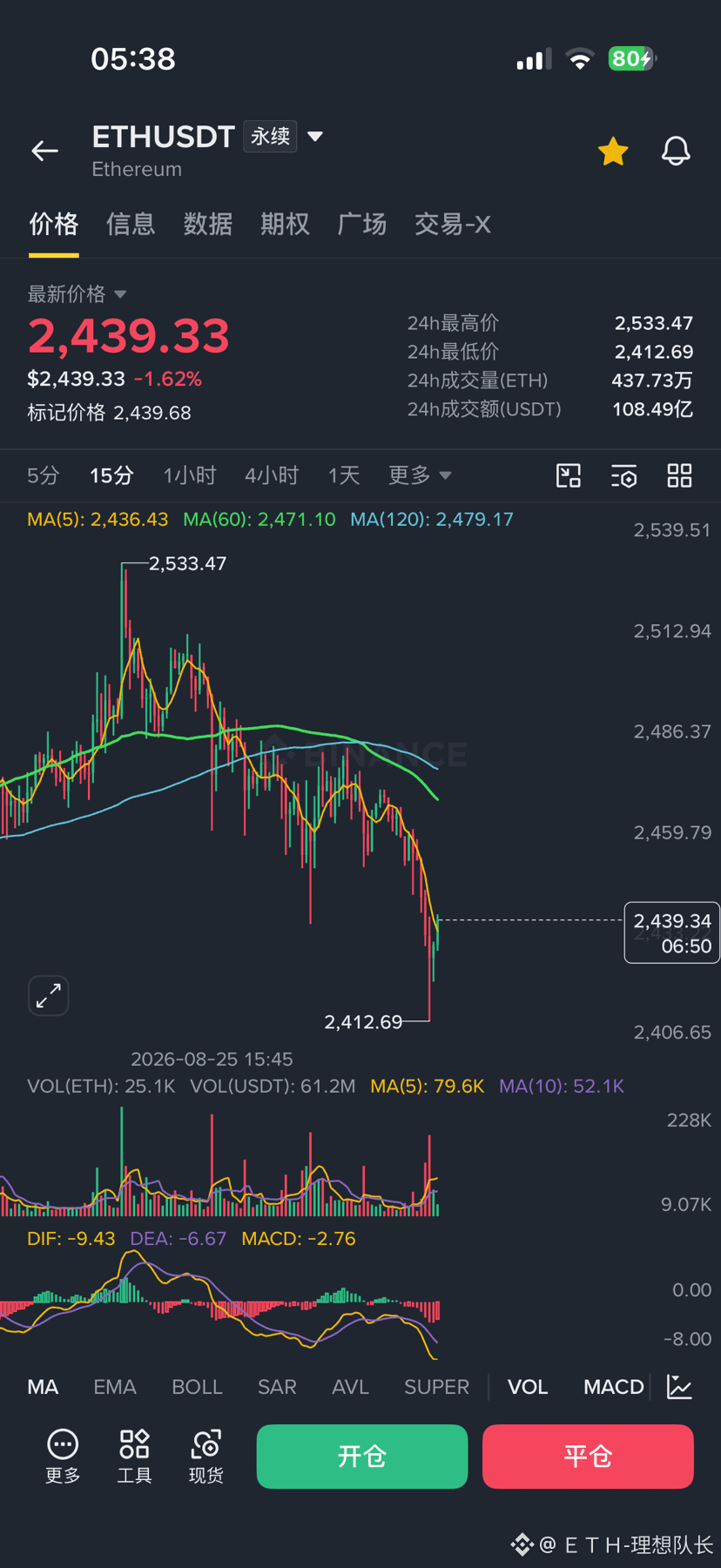Open the price alert bell
The width and height of the screenshot is (721, 1568).
[676, 151]
